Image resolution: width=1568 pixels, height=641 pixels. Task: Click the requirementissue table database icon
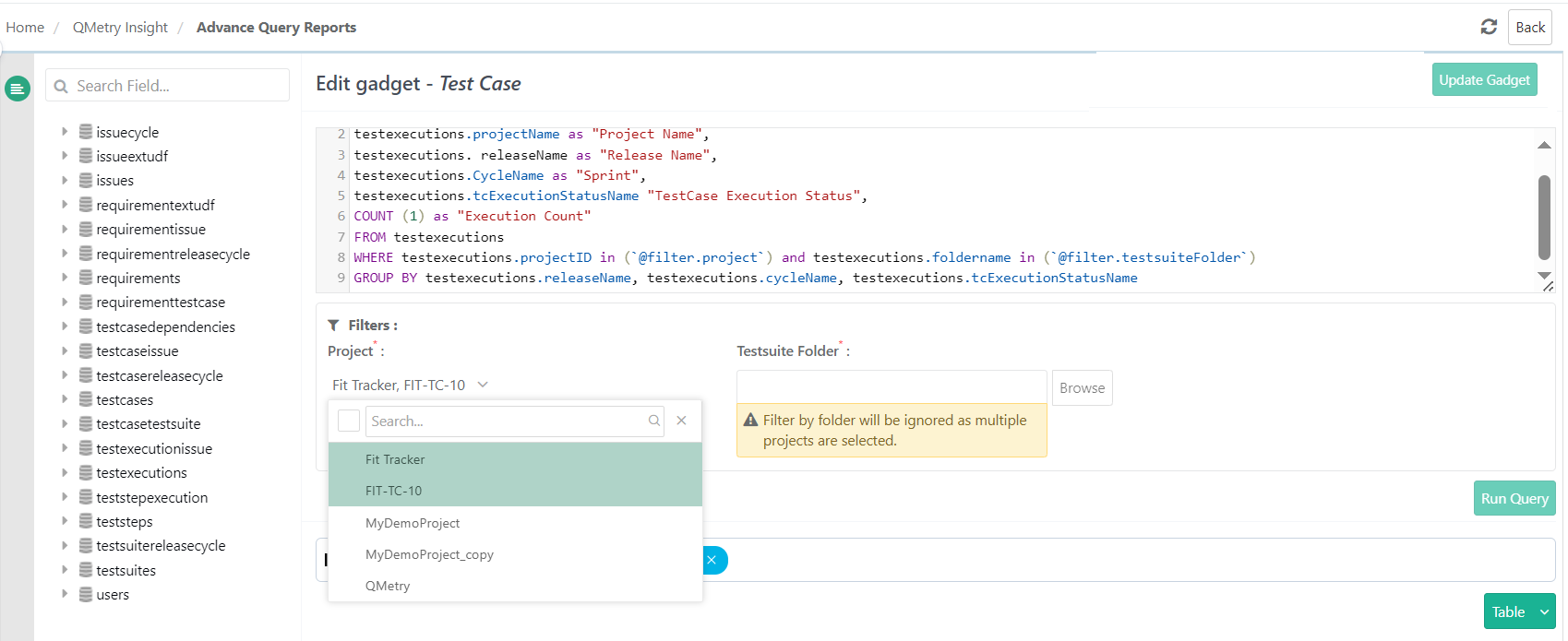pyautogui.click(x=86, y=229)
